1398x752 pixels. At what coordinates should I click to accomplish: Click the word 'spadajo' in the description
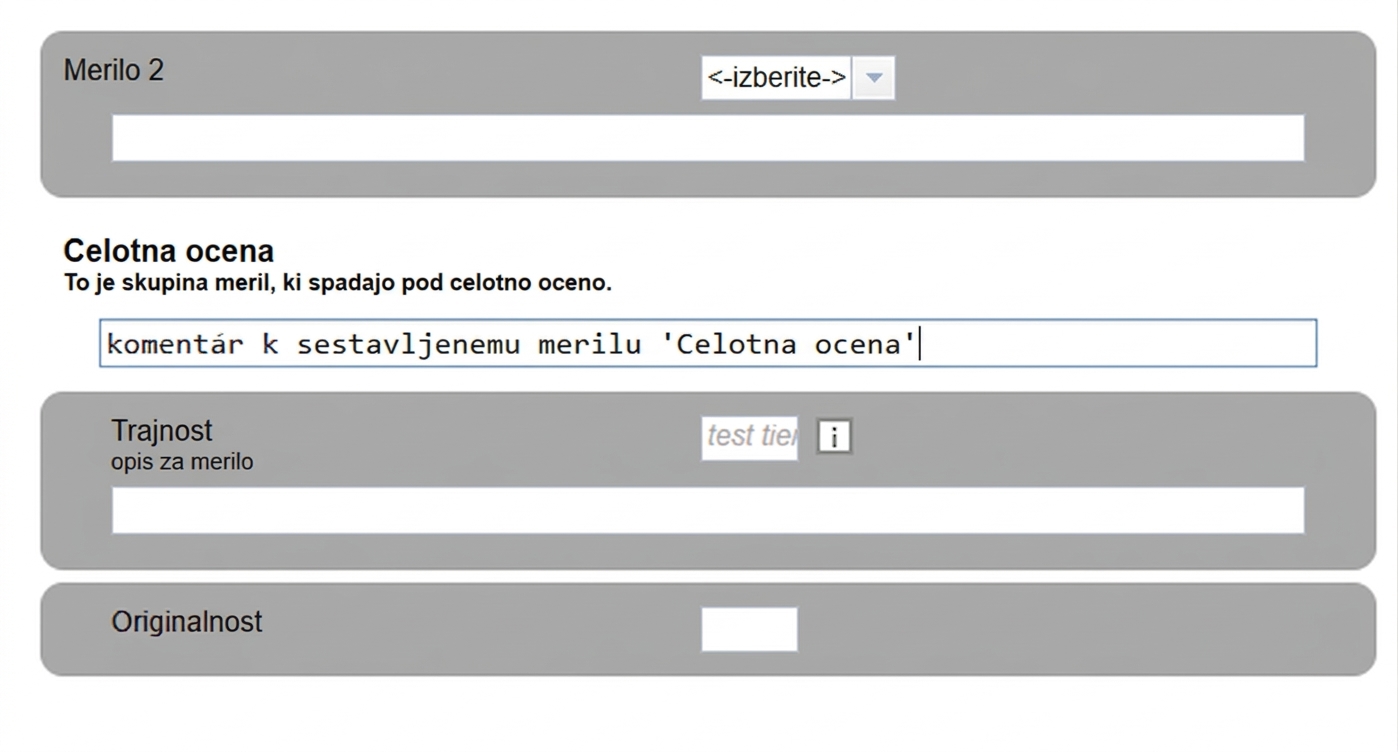[363, 283]
